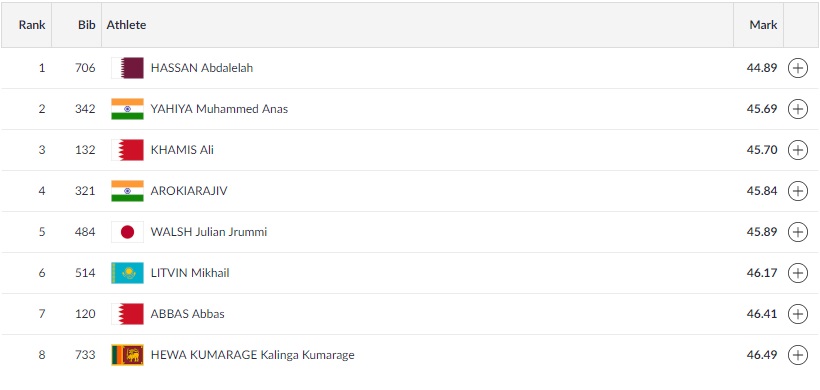
Task: Open athlete link WALSH Julian Jrummi
Action: [209, 232]
